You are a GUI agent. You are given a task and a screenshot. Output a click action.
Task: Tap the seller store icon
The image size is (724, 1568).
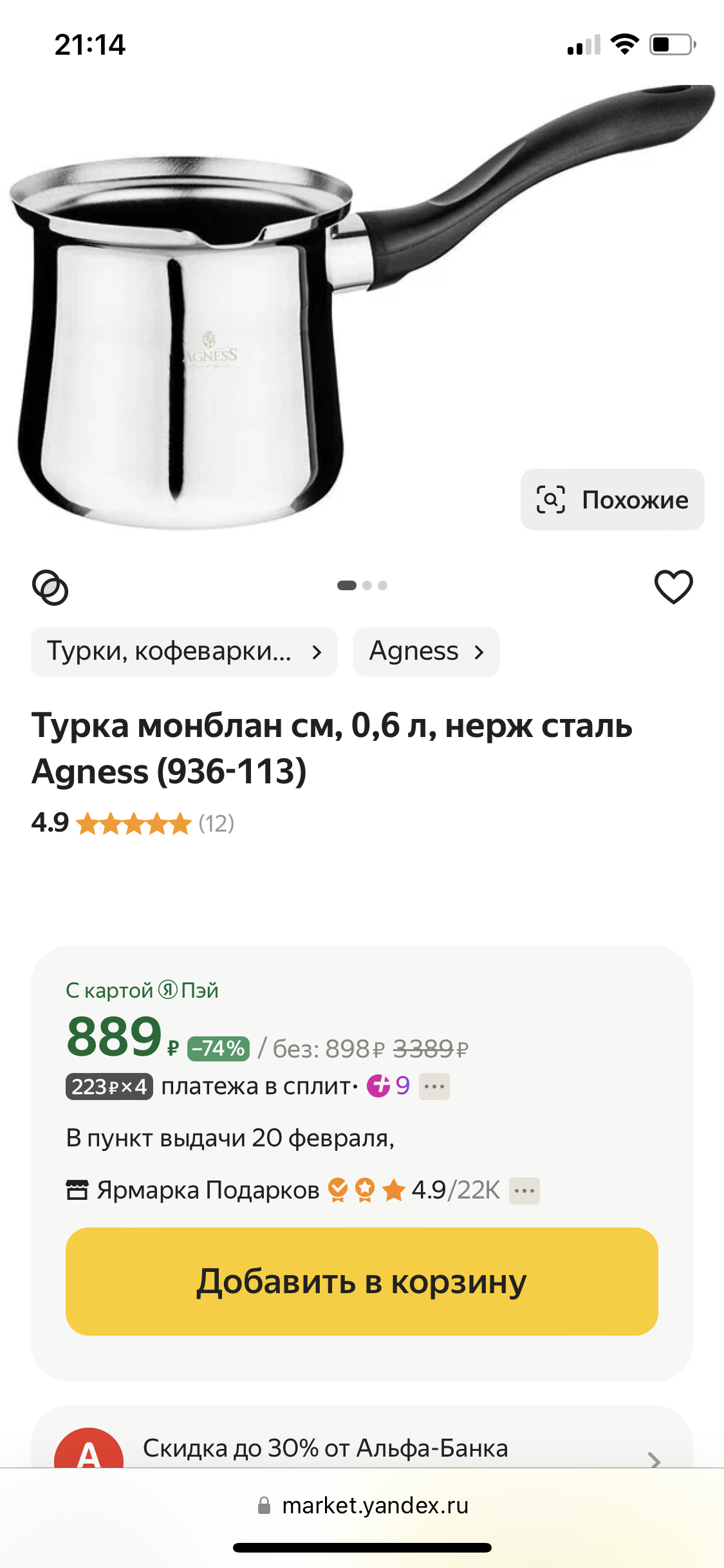pyautogui.click(x=77, y=1190)
